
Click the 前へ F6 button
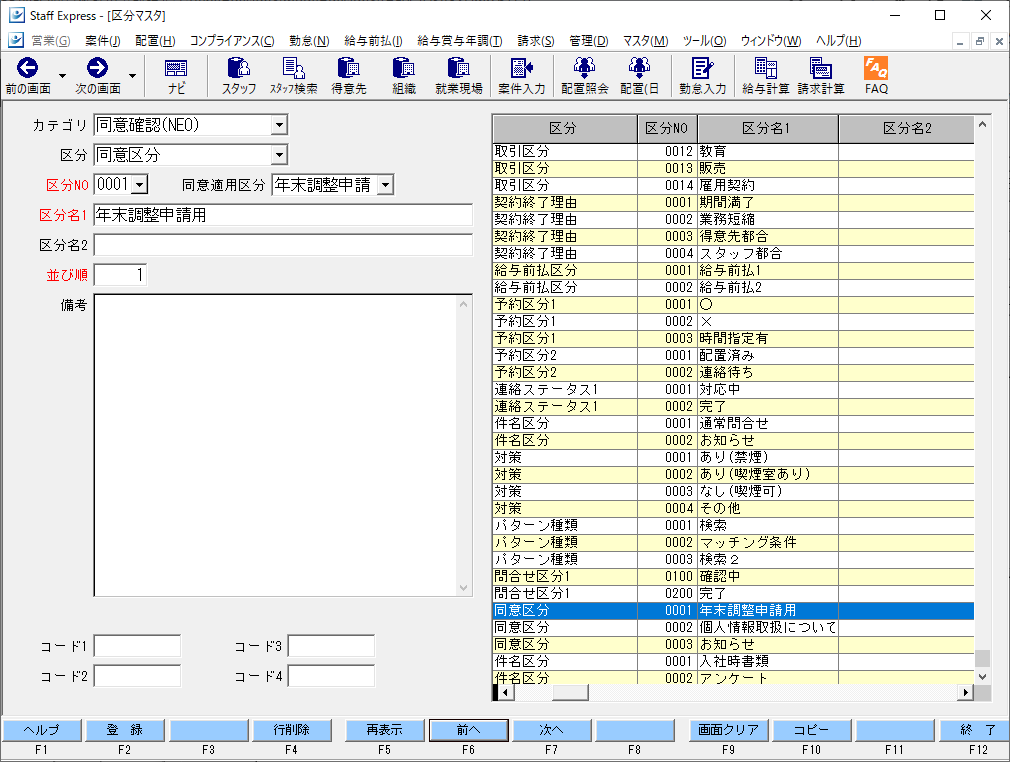click(468, 730)
